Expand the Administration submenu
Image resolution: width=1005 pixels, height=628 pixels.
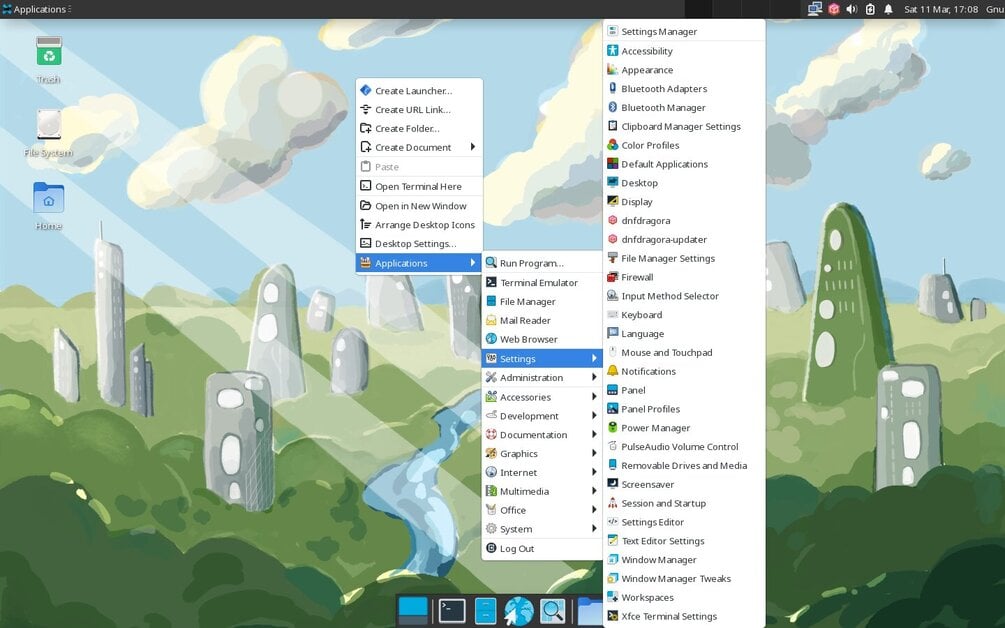coord(542,377)
